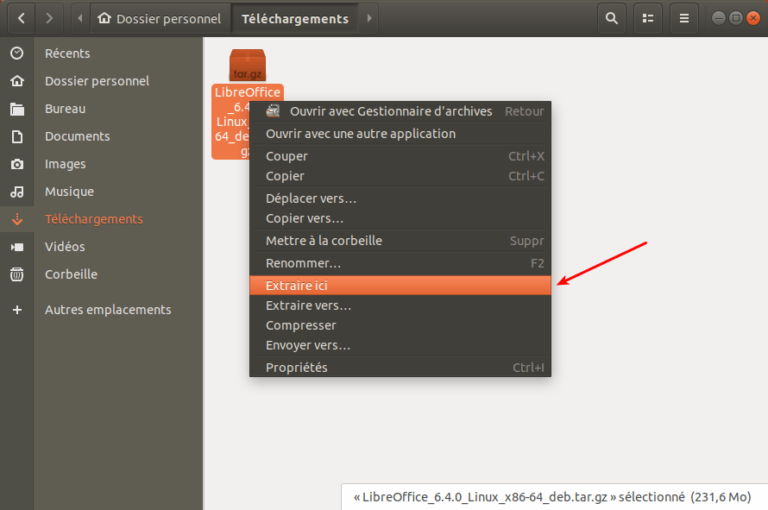
Task: Open the hamburger menu button
Action: [684, 18]
